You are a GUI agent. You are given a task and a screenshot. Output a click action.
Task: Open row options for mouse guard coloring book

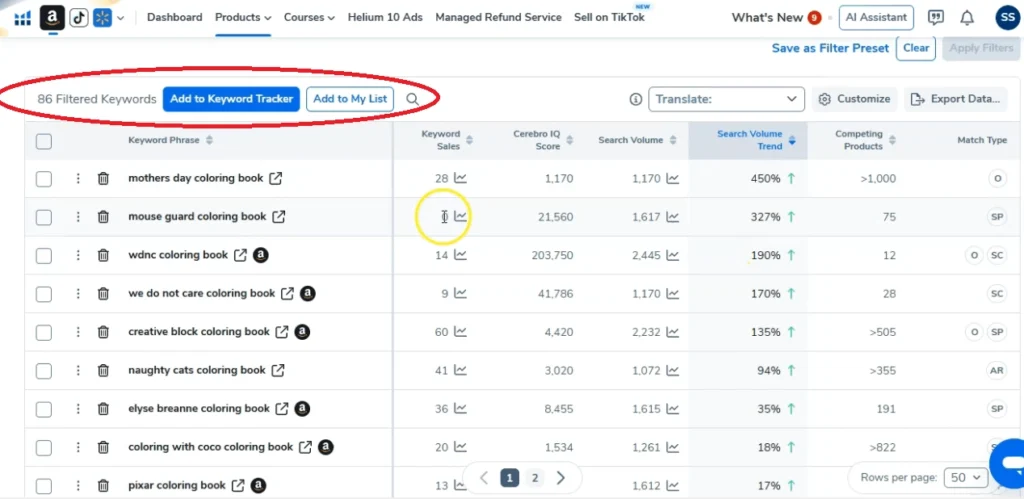[78, 217]
